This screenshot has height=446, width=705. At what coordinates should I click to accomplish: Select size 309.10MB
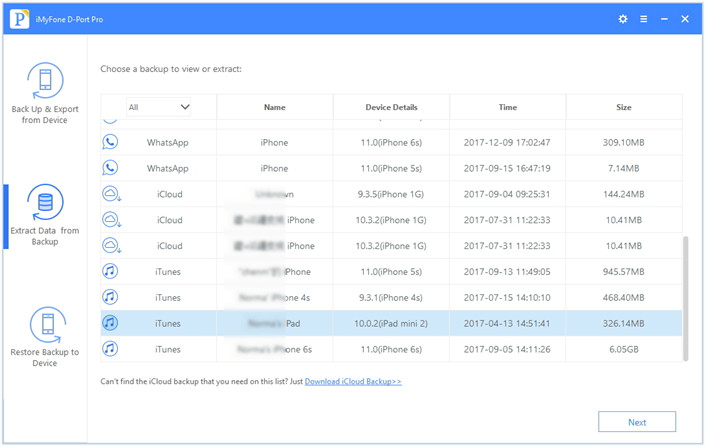[624, 143]
